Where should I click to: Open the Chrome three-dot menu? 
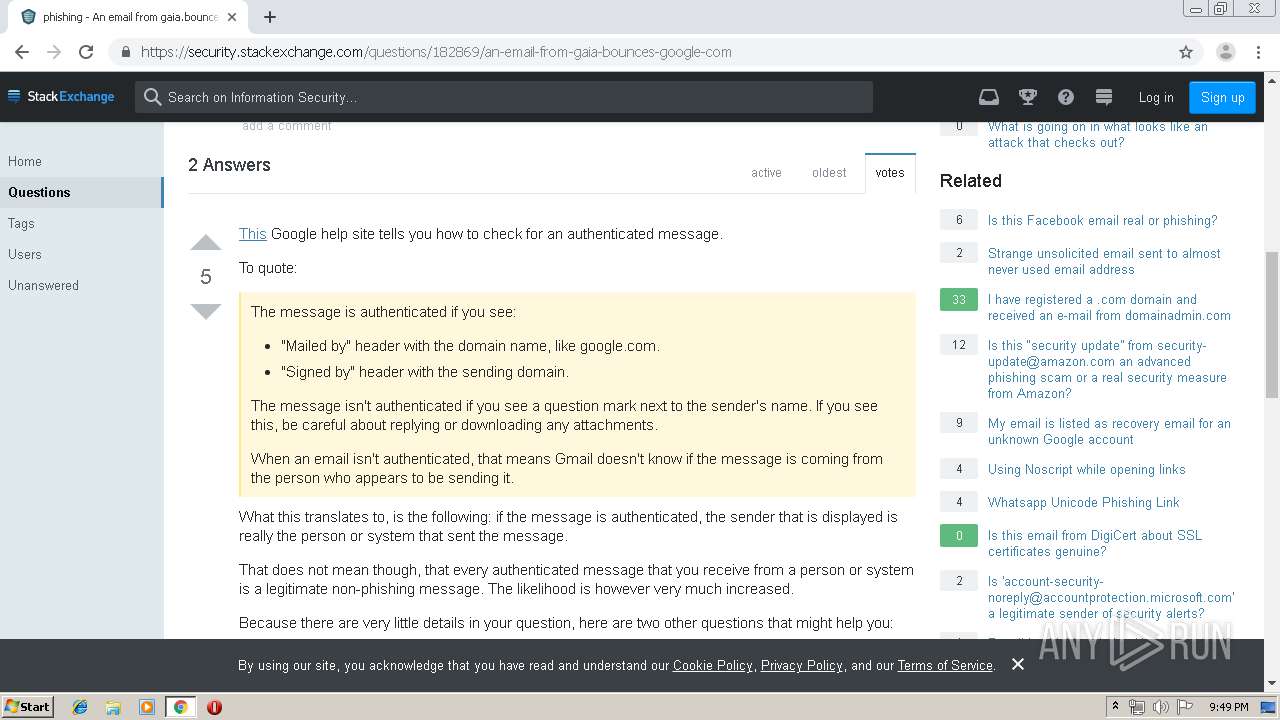(1258, 52)
